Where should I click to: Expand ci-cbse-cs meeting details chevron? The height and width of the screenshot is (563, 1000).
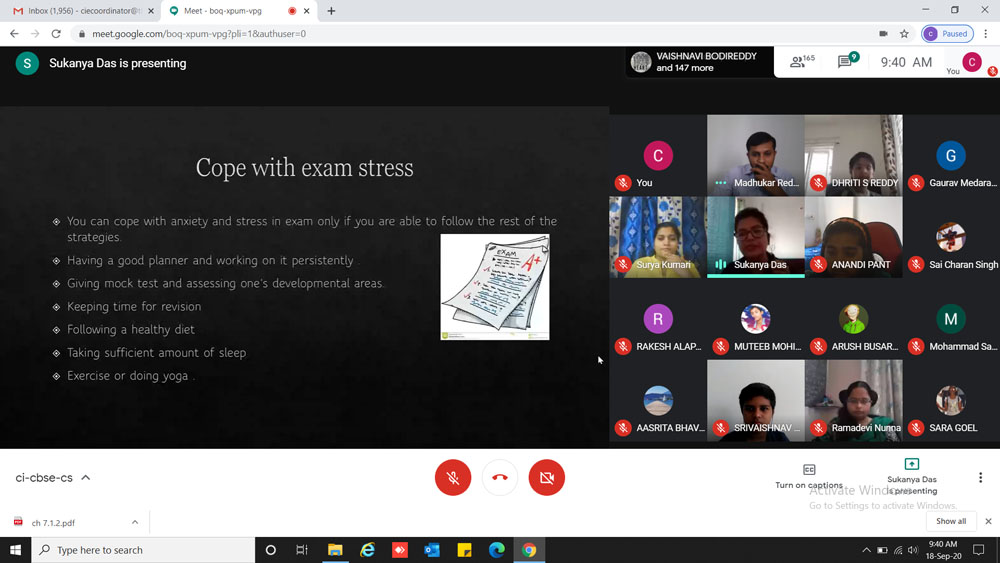click(86, 478)
